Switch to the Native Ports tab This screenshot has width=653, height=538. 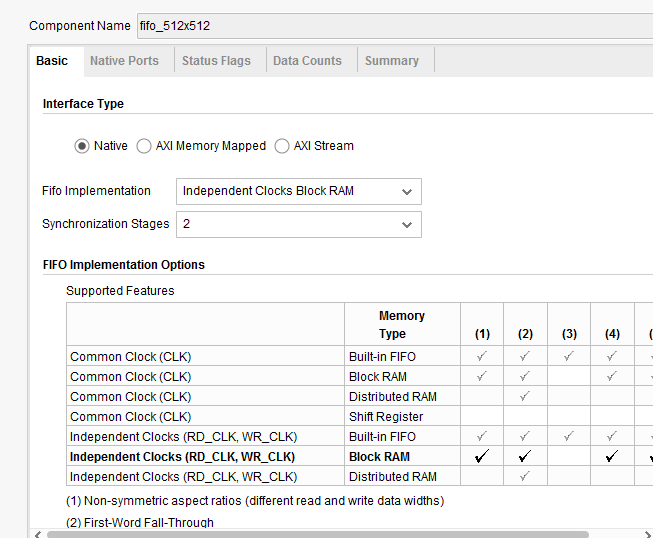124,61
